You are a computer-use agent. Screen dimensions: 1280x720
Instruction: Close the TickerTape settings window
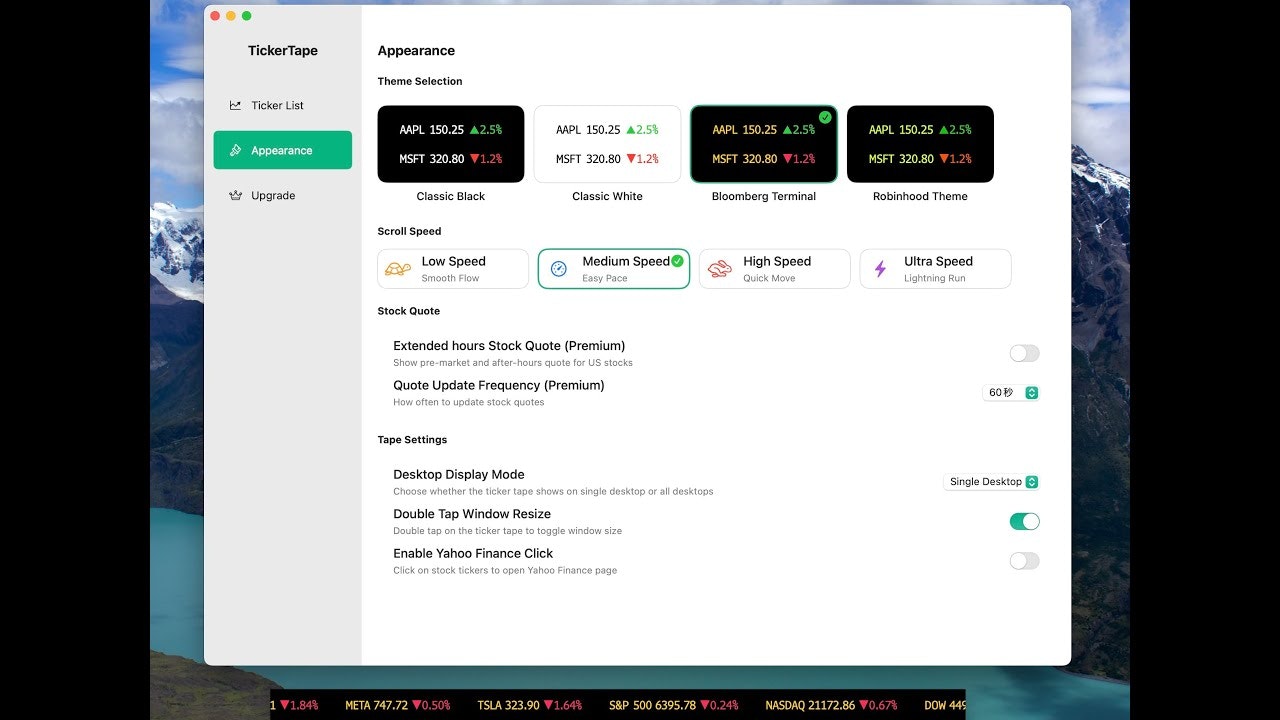(215, 16)
